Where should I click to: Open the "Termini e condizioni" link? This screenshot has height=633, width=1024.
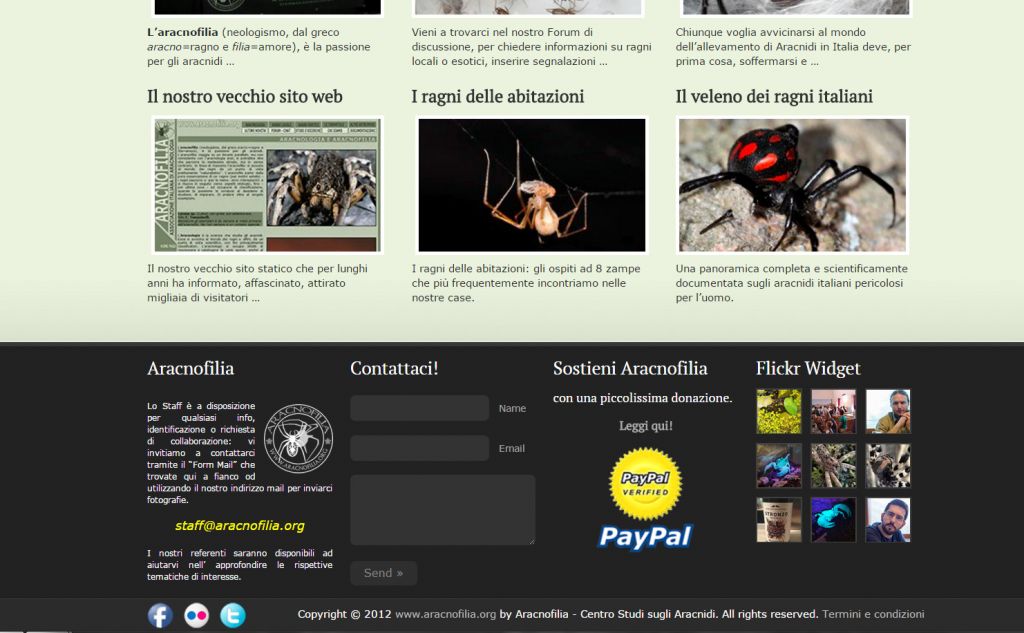tap(873, 614)
